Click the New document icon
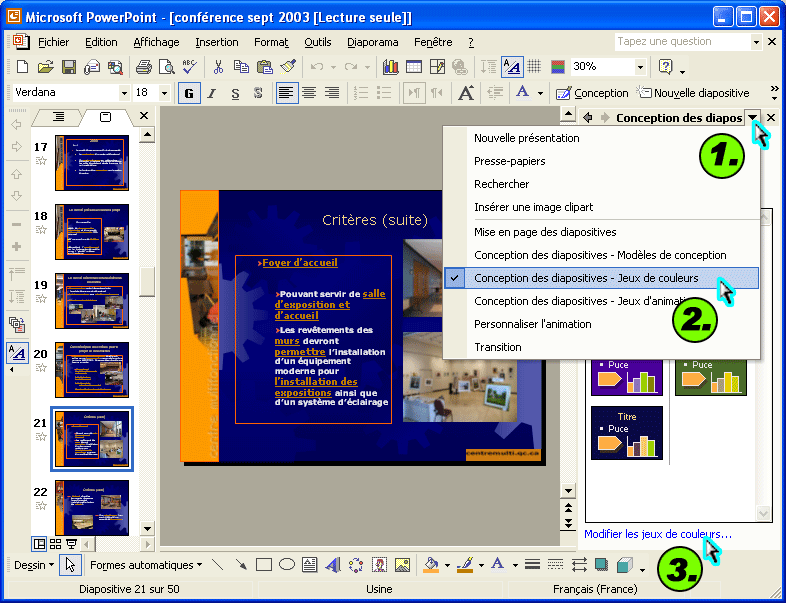 22,67
